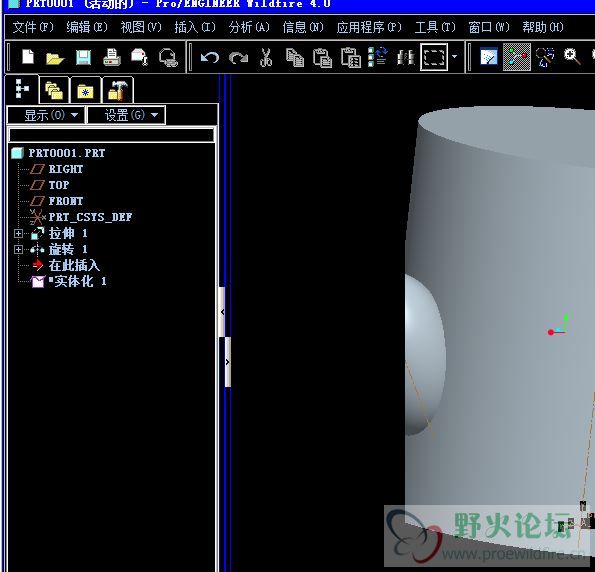Print the current model
This screenshot has width=595, height=572.
[x=112, y=58]
